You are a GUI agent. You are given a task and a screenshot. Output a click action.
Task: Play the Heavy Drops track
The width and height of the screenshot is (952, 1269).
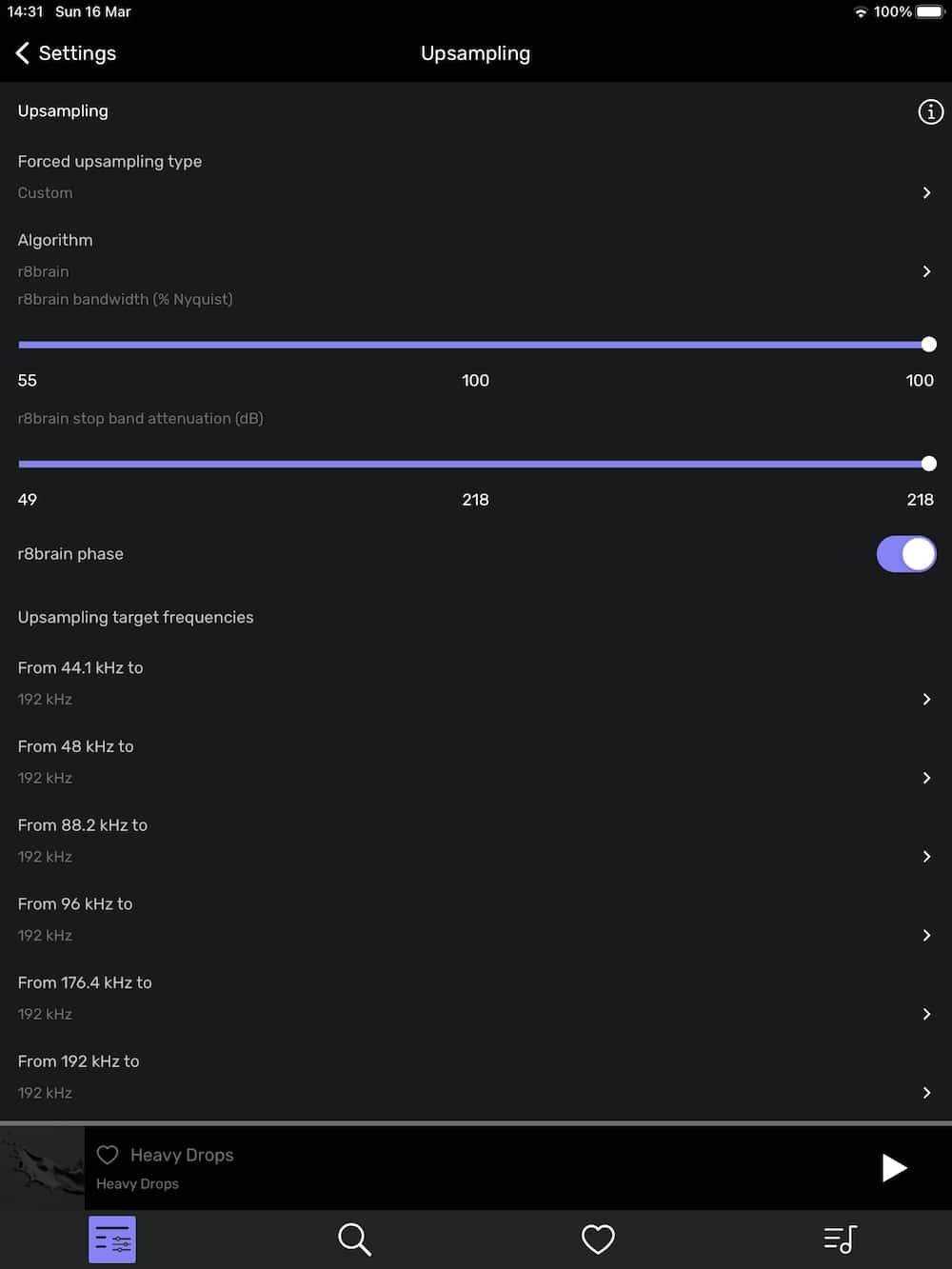pyautogui.click(x=894, y=1168)
